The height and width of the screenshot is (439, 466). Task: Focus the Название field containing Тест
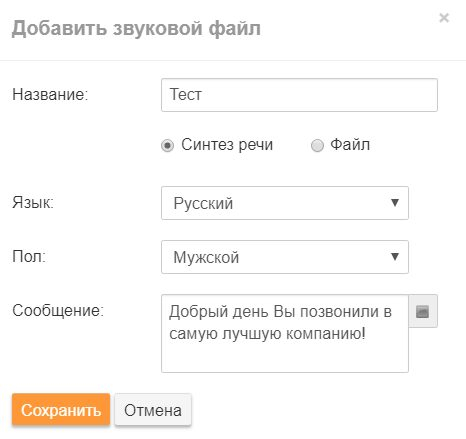click(x=299, y=95)
